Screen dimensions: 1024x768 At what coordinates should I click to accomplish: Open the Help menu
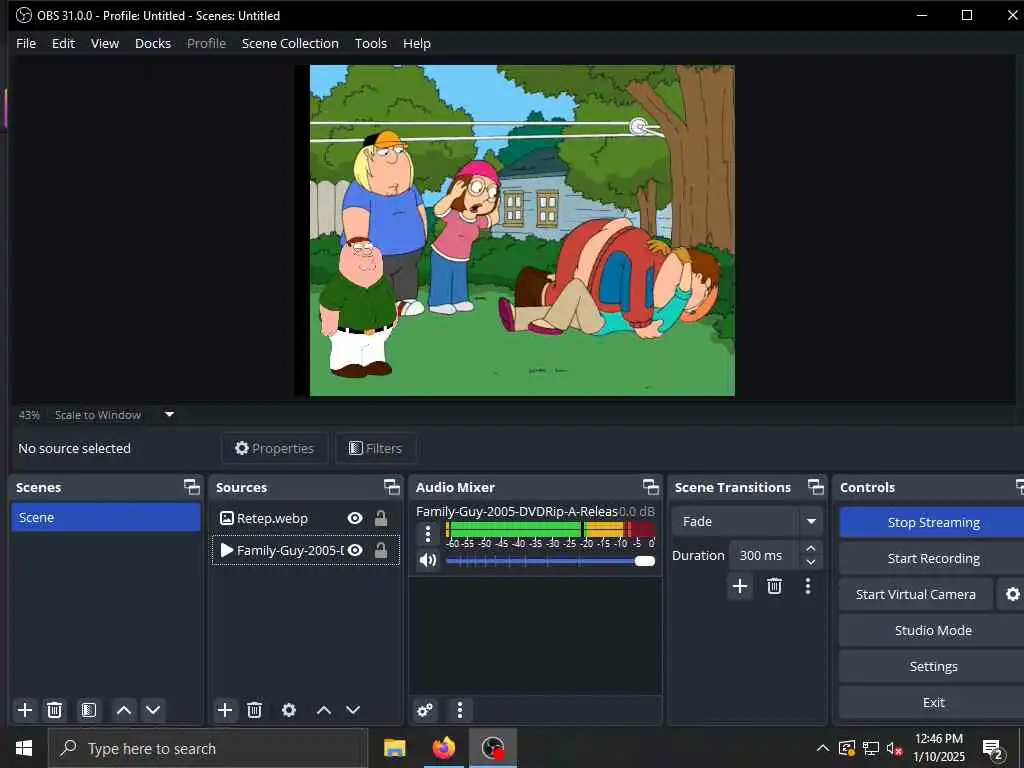[x=417, y=43]
